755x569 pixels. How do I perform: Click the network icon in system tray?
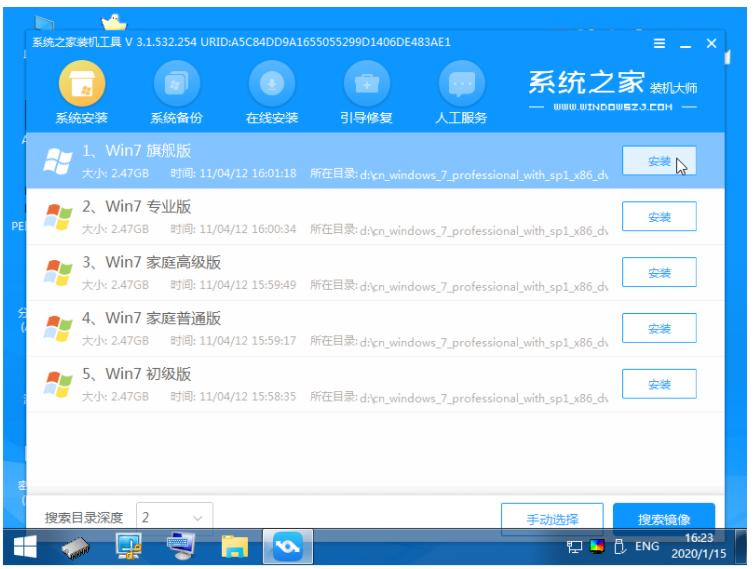tap(574, 547)
